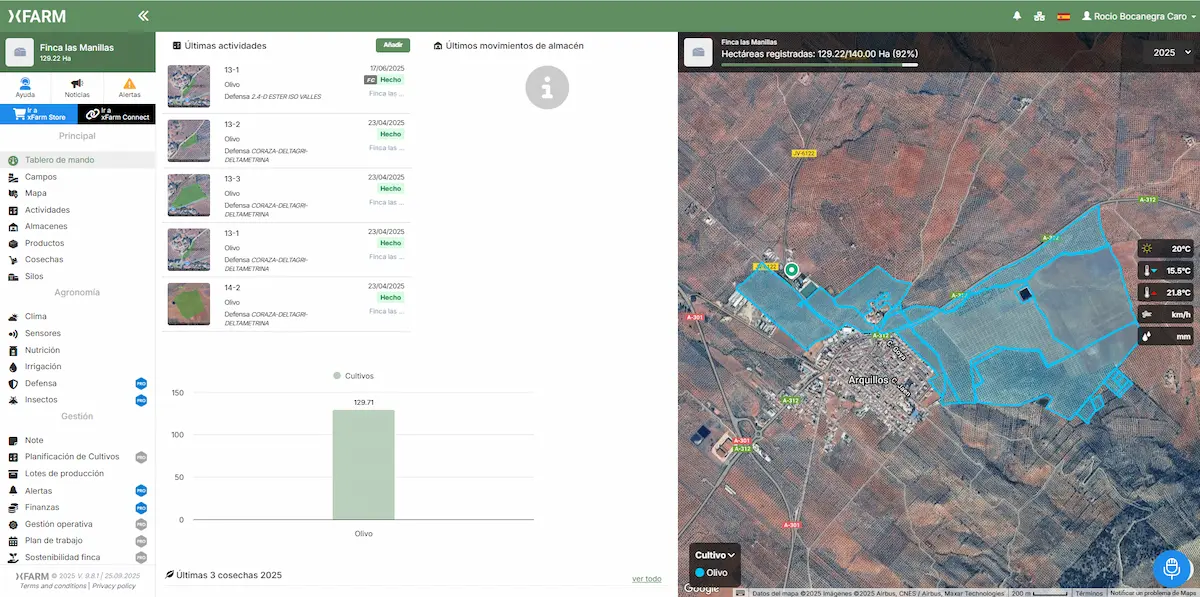Open the 2025 year dropdown on map

pyautogui.click(x=1169, y=52)
